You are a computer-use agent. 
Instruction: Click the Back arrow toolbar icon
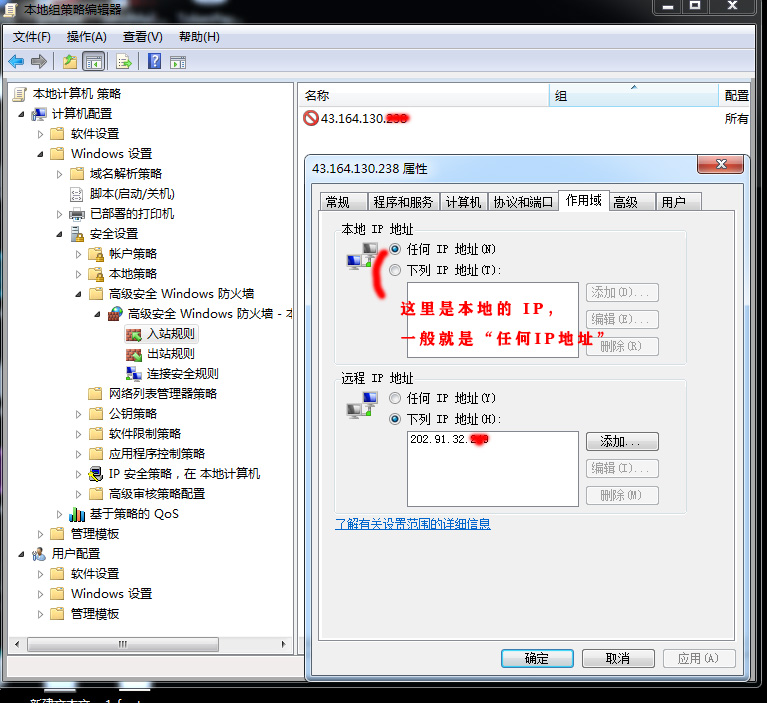click(16, 62)
